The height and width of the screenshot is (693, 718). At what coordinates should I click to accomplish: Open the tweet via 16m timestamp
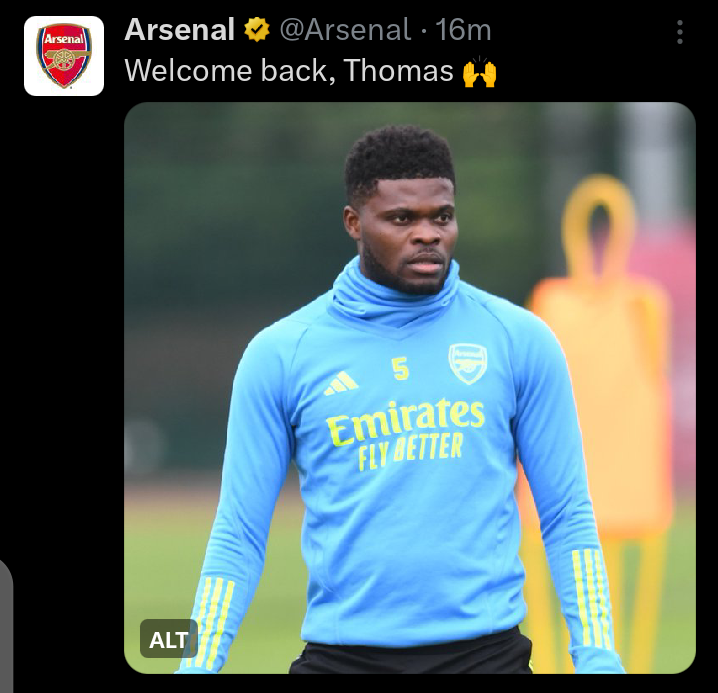click(x=464, y=30)
